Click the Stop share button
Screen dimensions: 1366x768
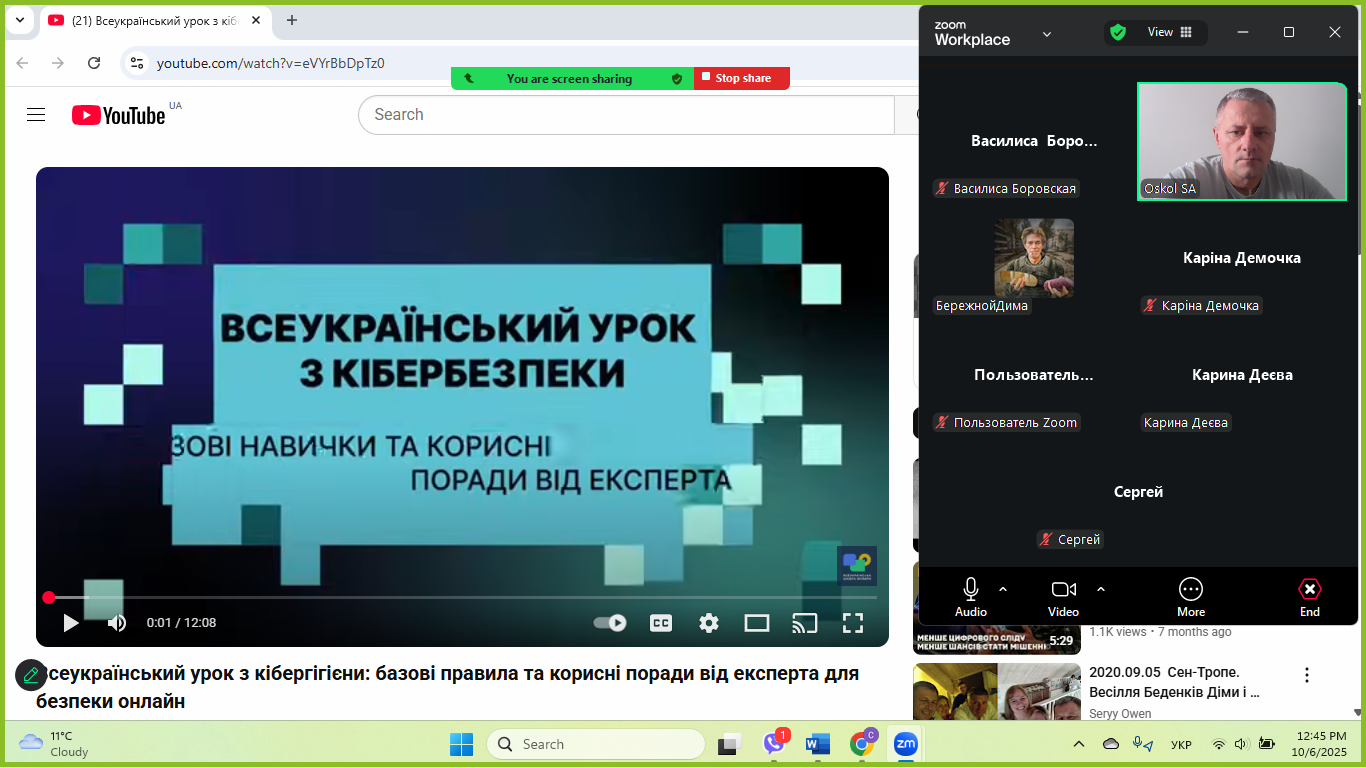pyautogui.click(x=742, y=78)
